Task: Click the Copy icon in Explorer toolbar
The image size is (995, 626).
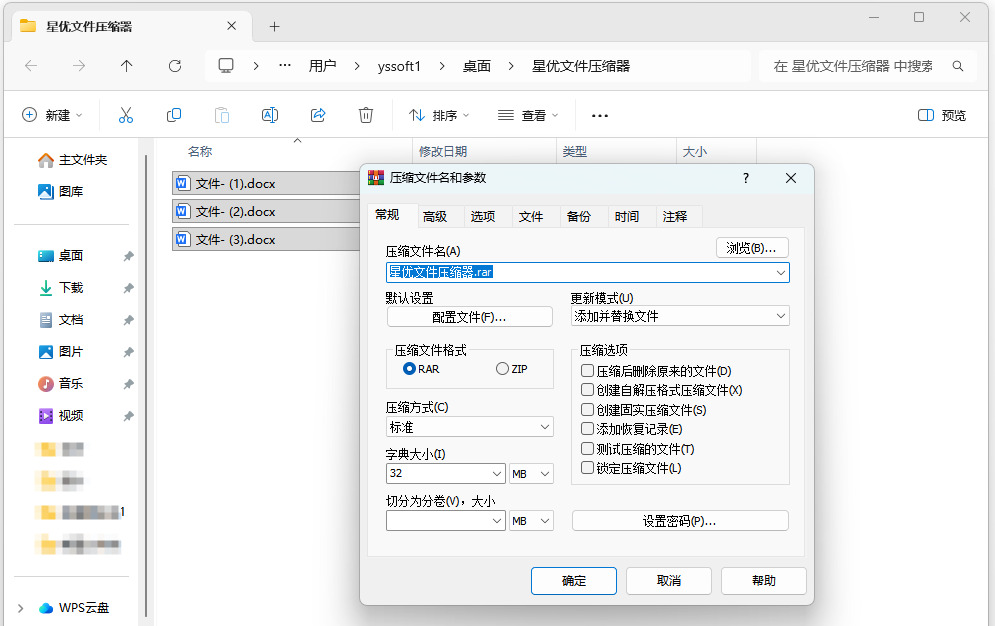Action: (x=174, y=115)
